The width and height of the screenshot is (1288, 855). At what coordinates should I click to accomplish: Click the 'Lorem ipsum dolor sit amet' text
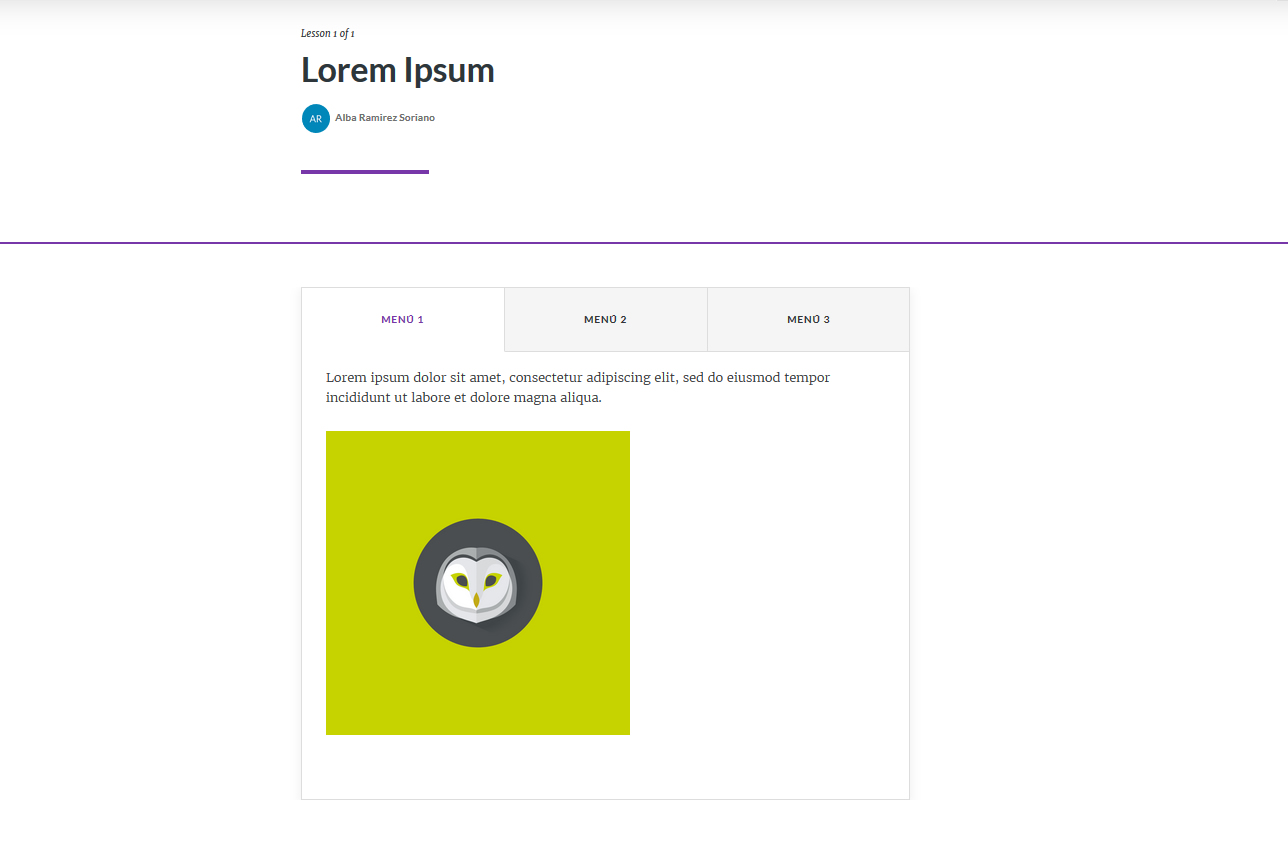(415, 378)
